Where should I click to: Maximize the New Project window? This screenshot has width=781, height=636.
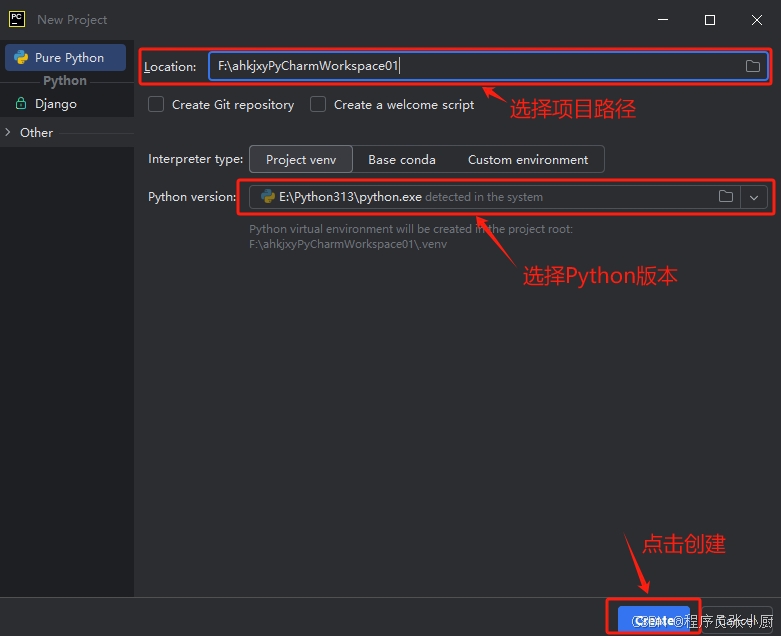(x=710, y=20)
